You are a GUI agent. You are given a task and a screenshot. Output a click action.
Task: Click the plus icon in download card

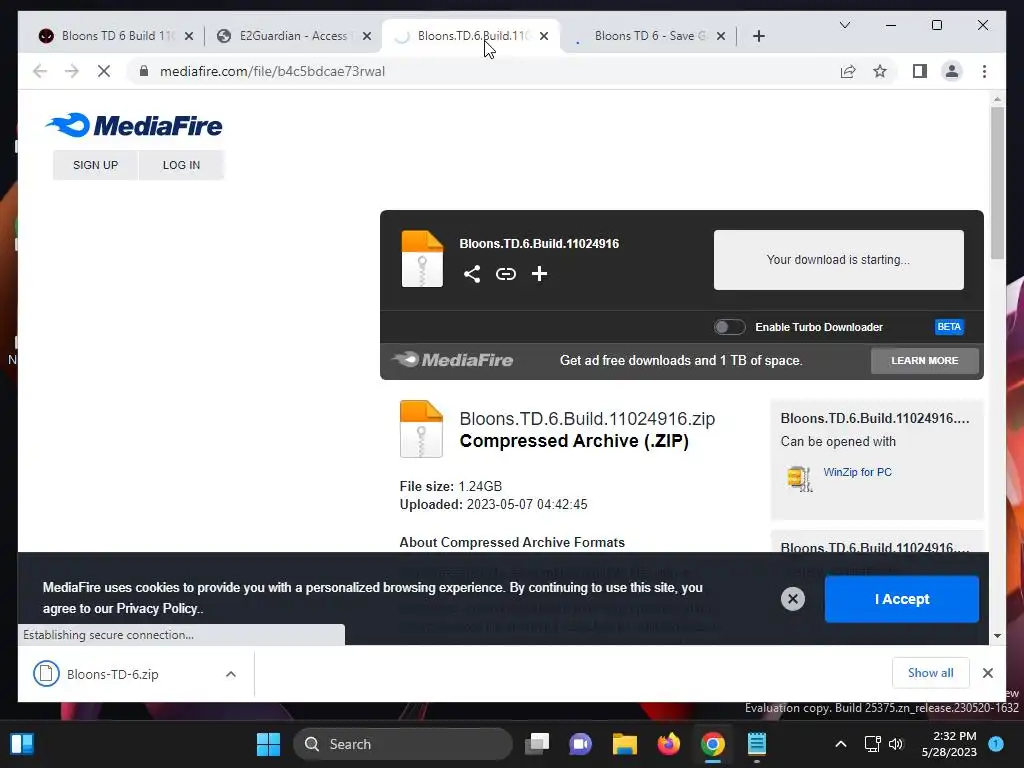click(x=539, y=274)
